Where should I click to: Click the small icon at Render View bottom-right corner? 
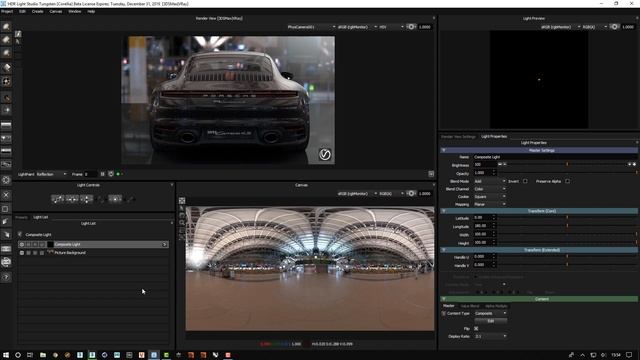431,174
